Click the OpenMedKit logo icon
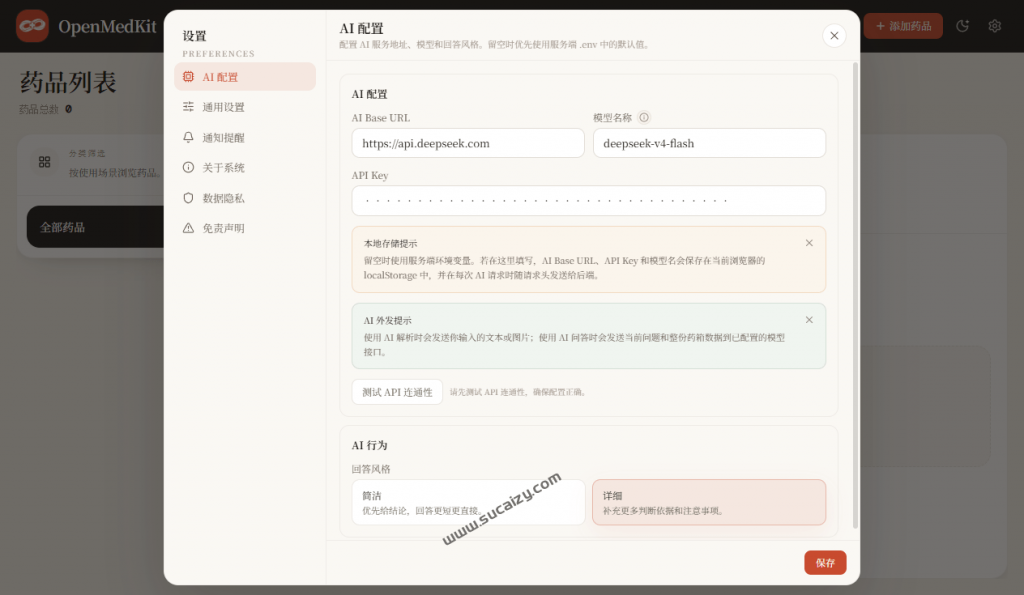 32,26
